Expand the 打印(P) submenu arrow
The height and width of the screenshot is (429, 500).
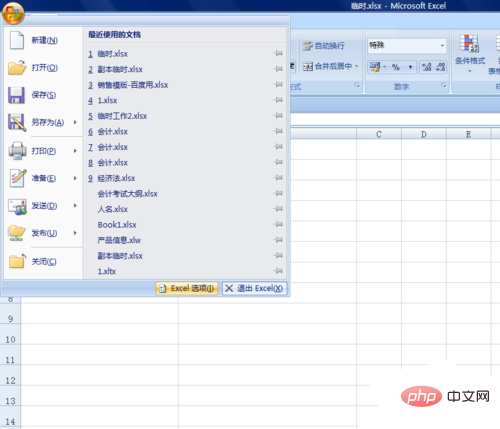[x=75, y=151]
